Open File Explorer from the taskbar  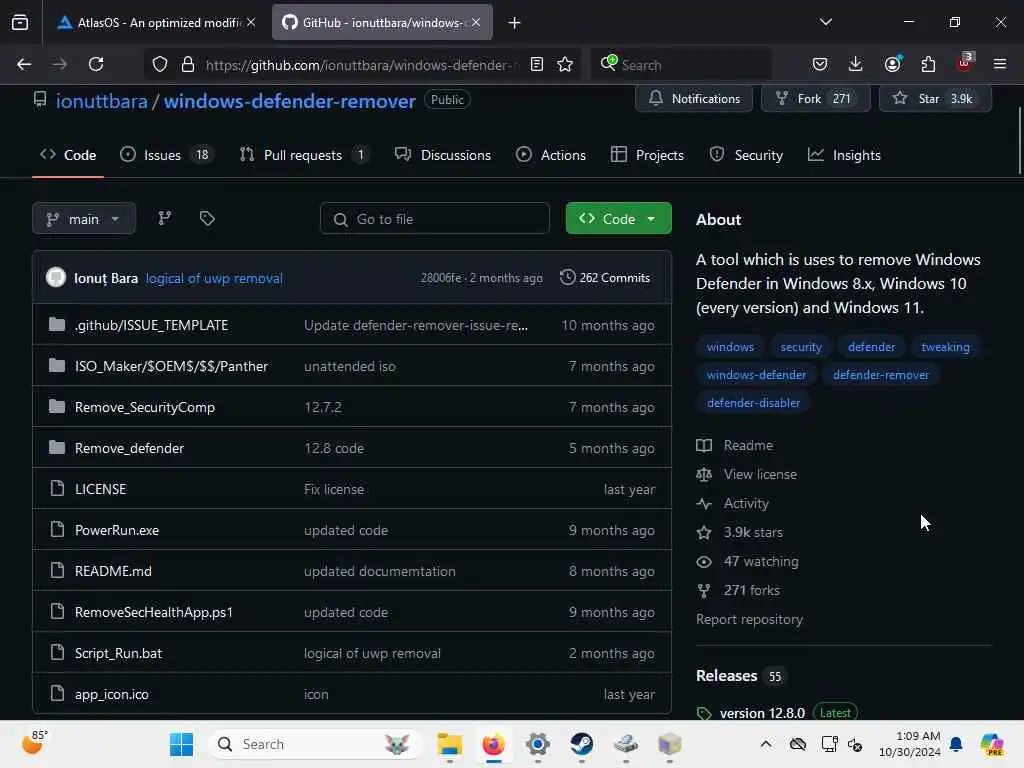pyautogui.click(x=449, y=744)
